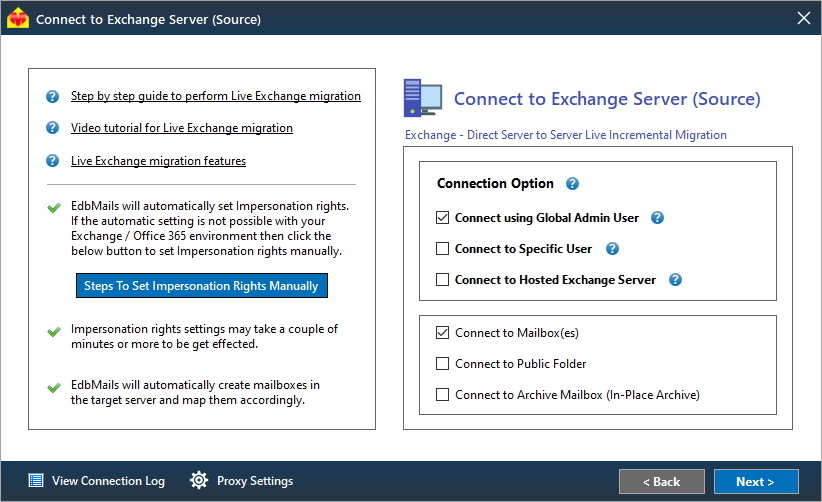
Task: Click the View Connection Log list icon
Action: click(36, 481)
